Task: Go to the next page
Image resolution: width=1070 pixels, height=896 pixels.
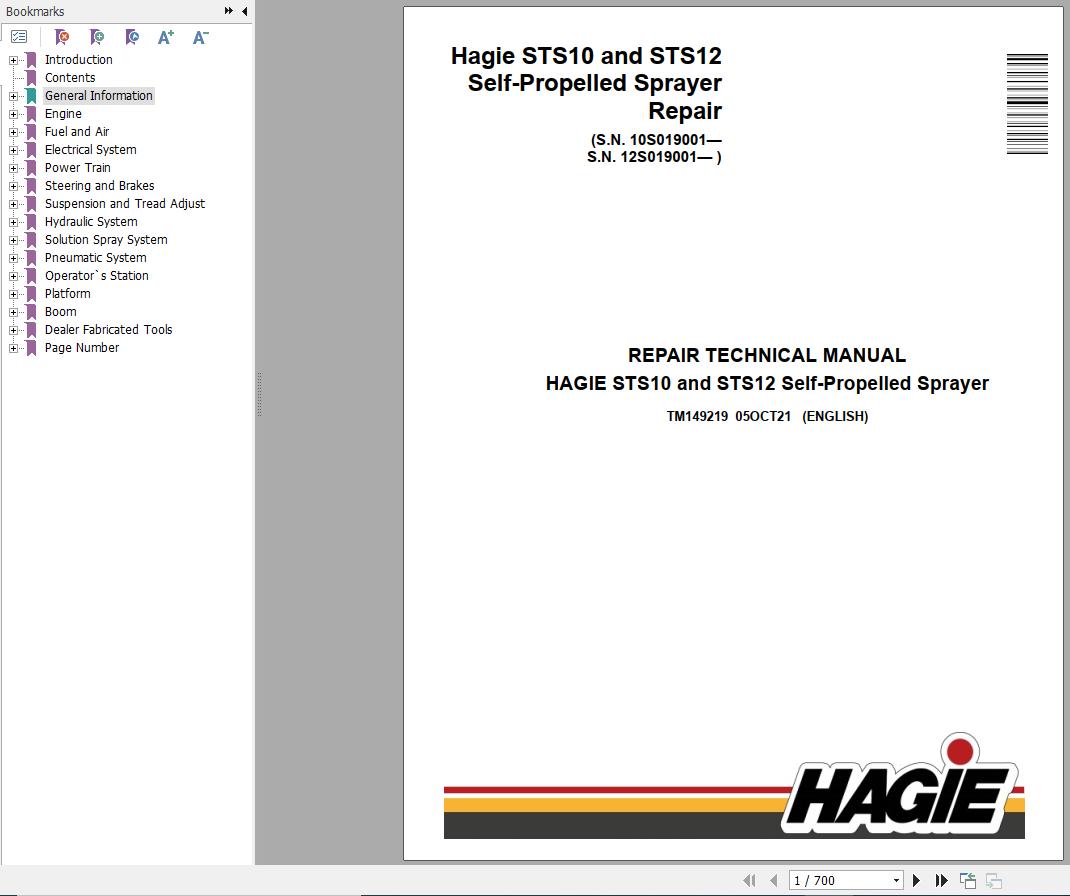Action: pos(916,880)
